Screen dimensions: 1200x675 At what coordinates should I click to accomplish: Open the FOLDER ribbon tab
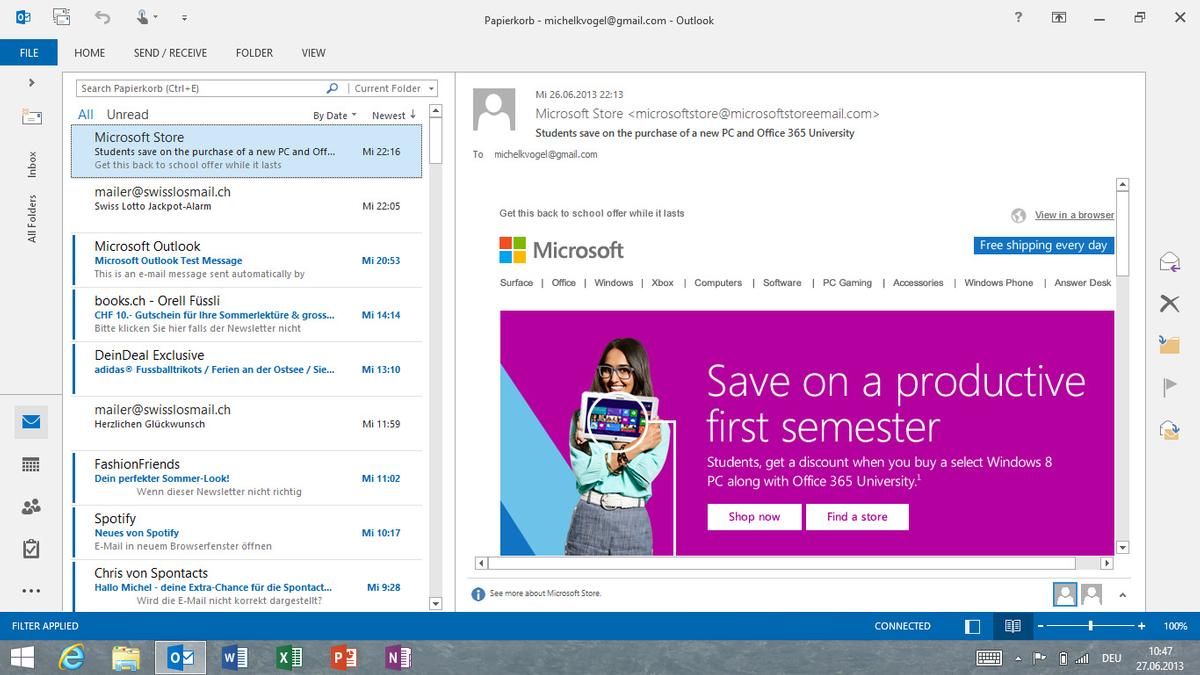pyautogui.click(x=254, y=53)
